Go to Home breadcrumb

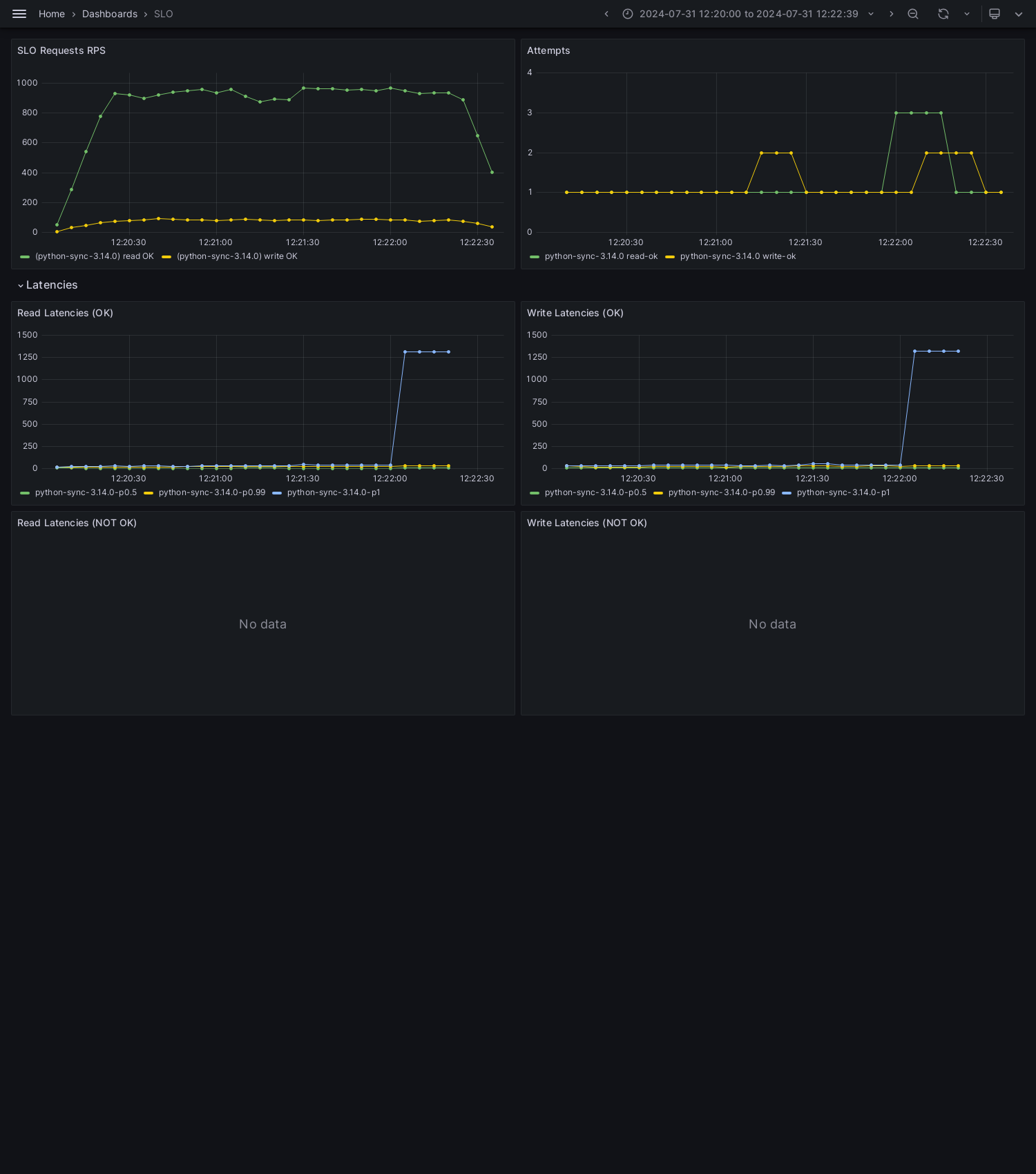pos(52,14)
